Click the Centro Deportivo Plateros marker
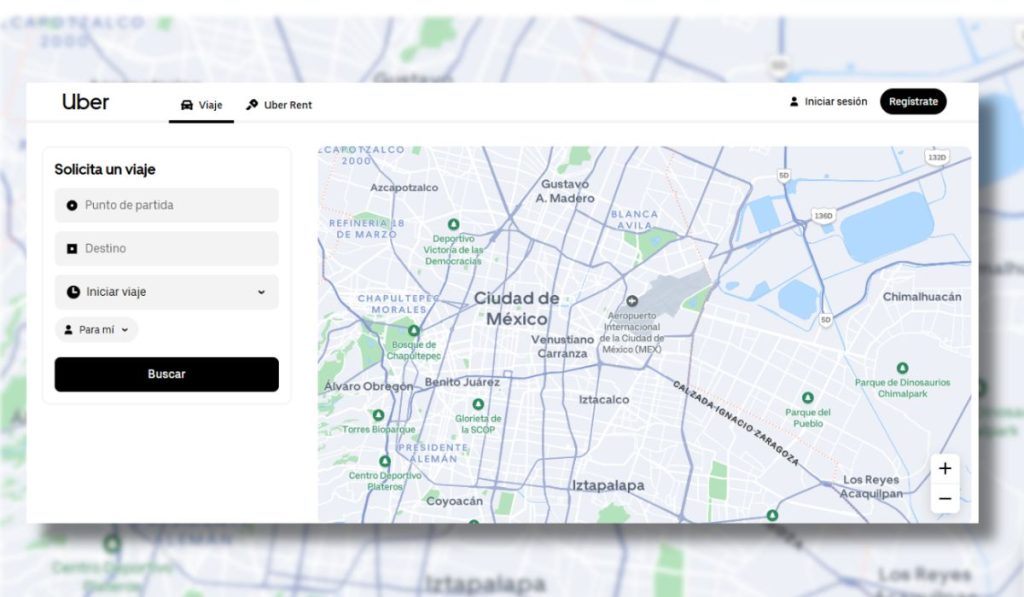This screenshot has height=597, width=1024. pyautogui.click(x=385, y=461)
